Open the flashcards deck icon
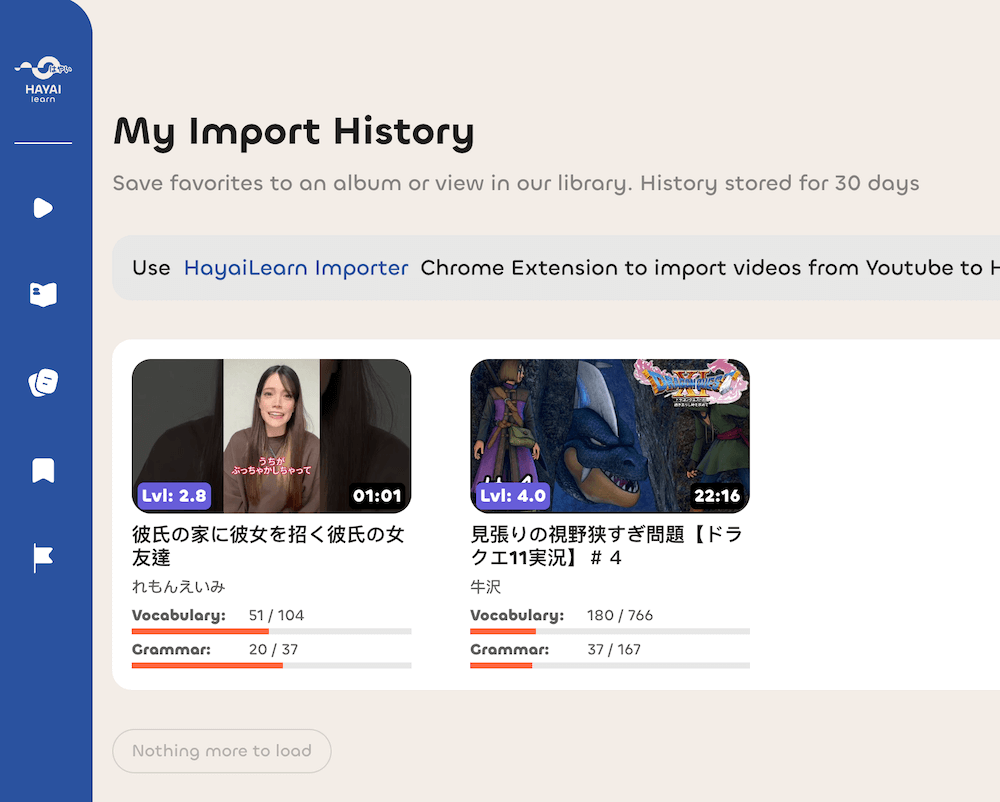 (42, 381)
